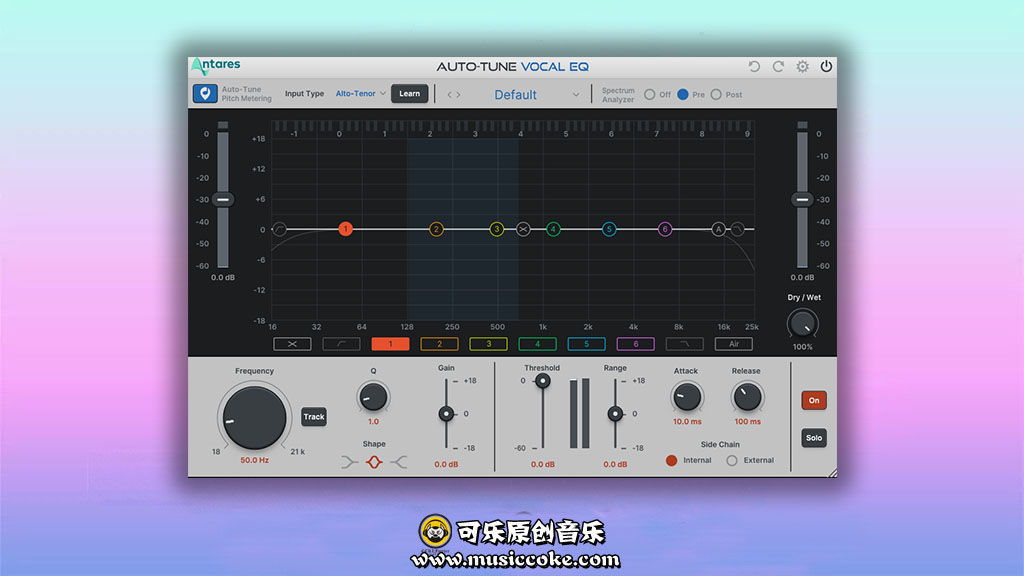Select band 5 node on the EQ graph
This screenshot has height=576, width=1024.
pyautogui.click(x=609, y=229)
